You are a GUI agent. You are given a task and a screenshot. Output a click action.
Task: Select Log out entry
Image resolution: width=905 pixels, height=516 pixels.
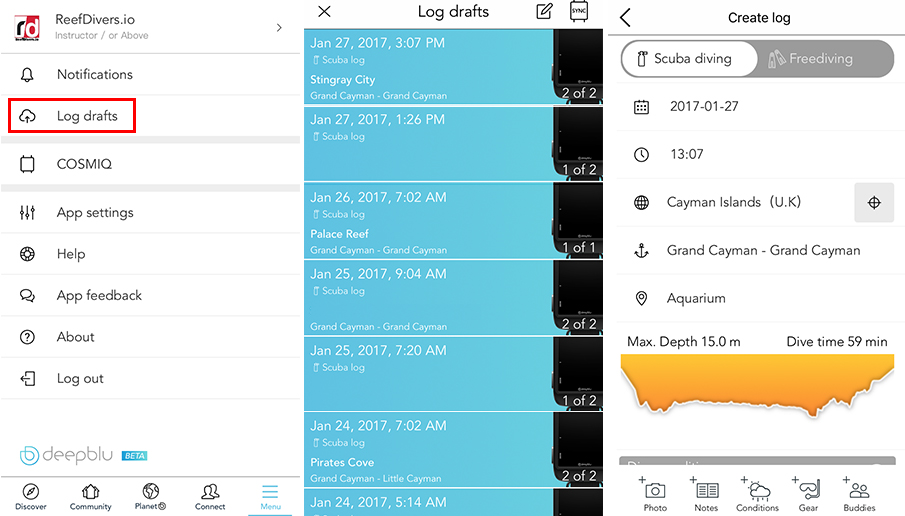point(150,379)
